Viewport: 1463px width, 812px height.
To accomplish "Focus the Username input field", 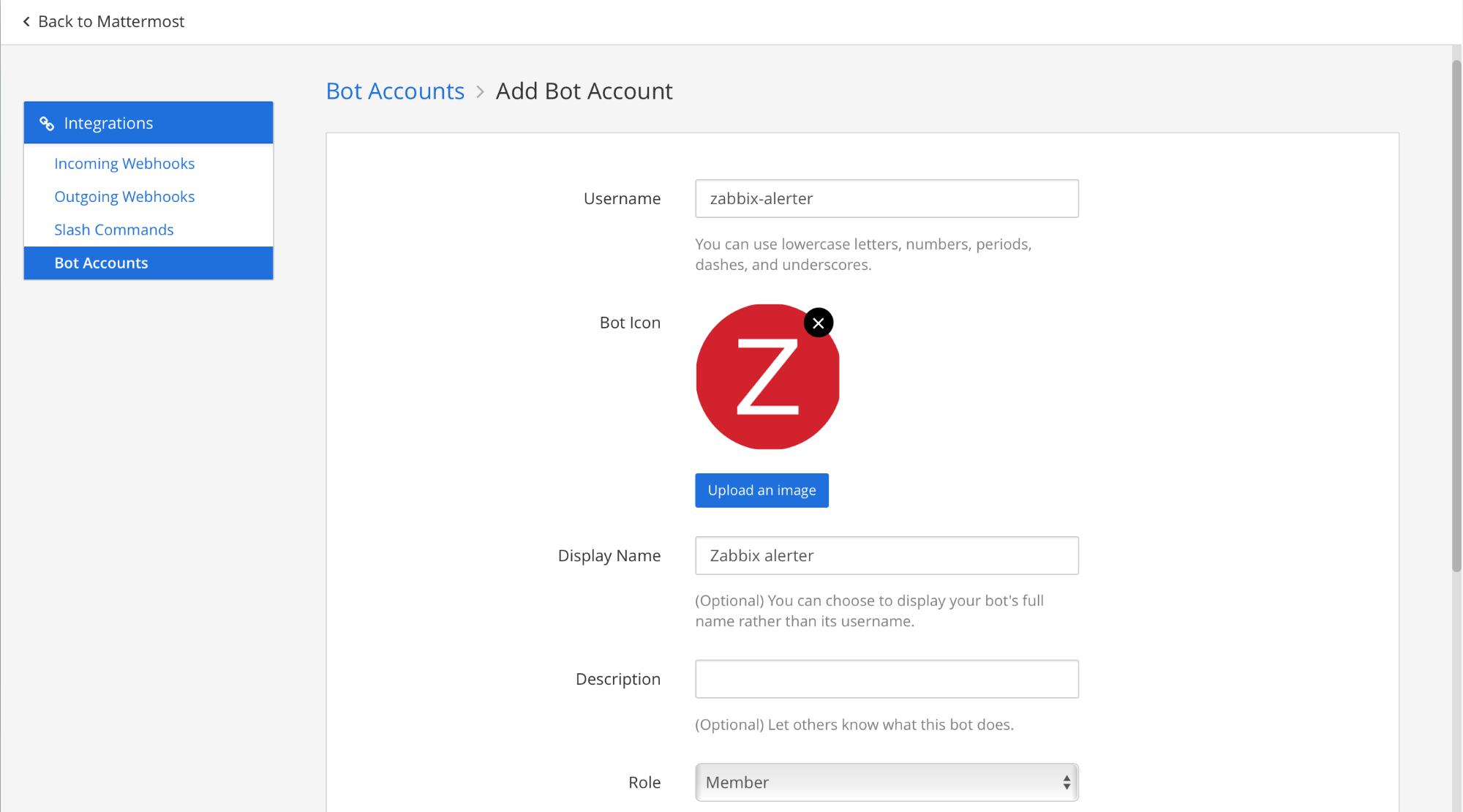I will [x=887, y=199].
